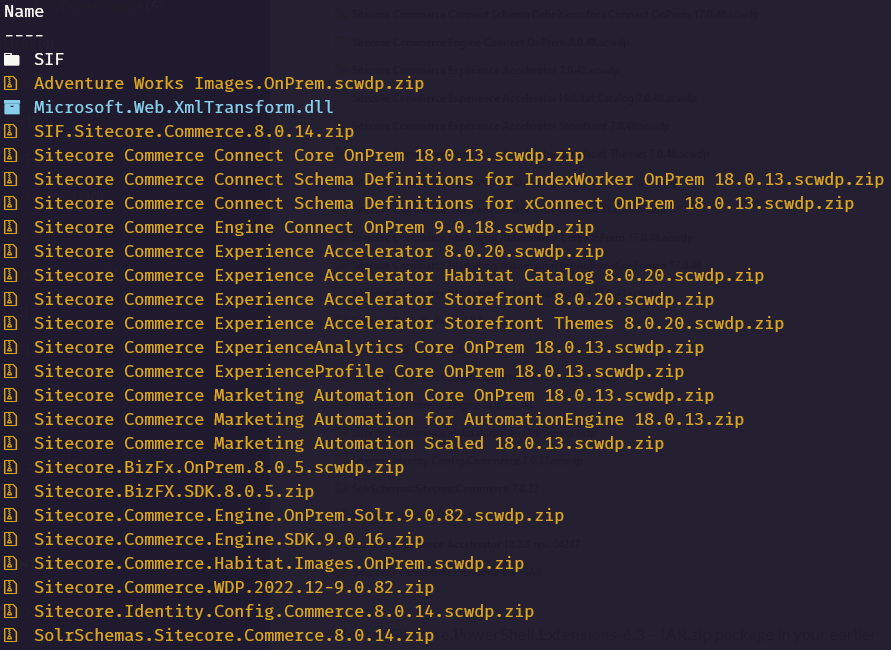Click the SIF.Sitecore.Commerce.8.0.14.zip filename
This screenshot has width=891, height=650.
pos(194,131)
